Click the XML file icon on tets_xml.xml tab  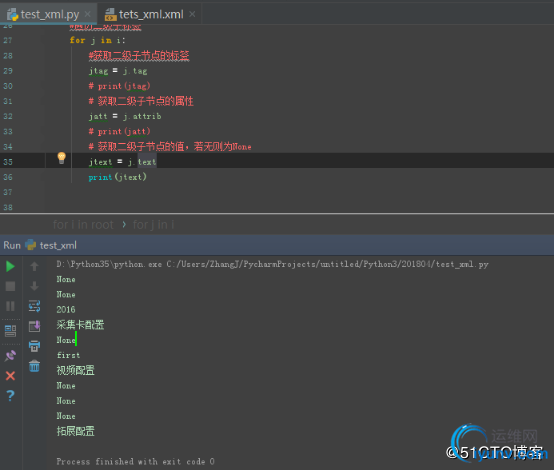(111, 14)
